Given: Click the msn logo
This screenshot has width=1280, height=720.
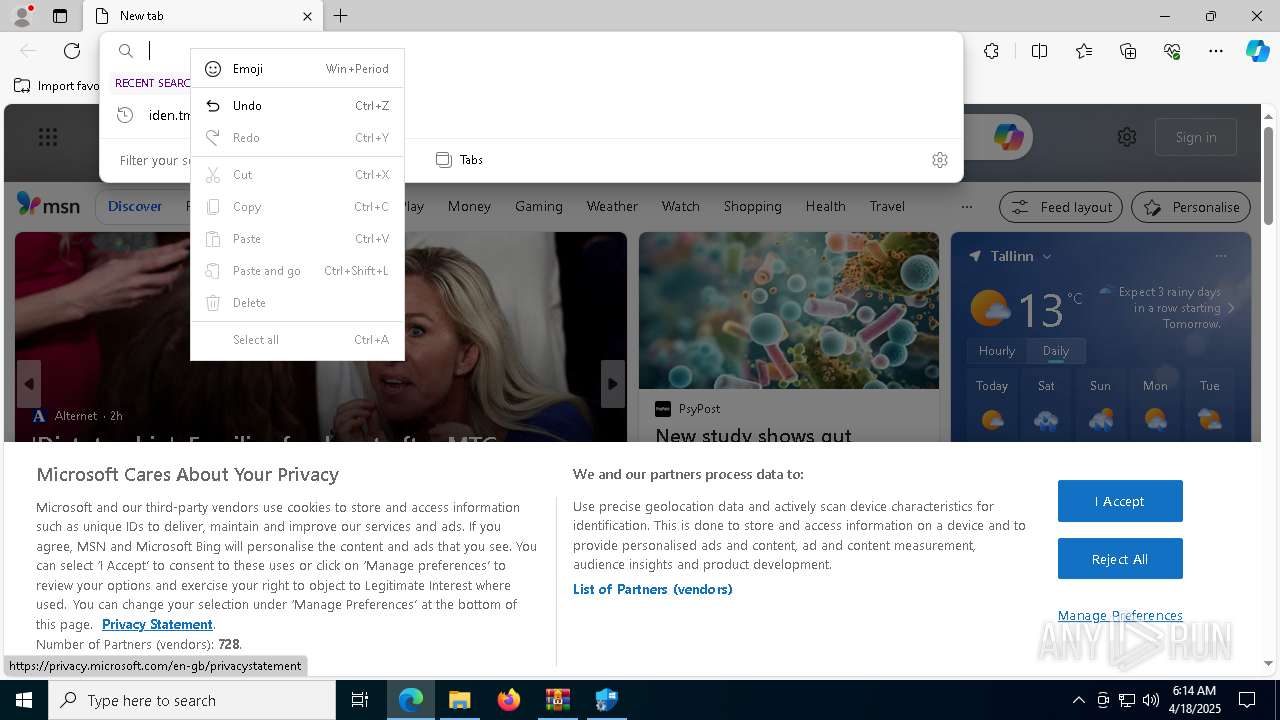Looking at the screenshot, I should (x=48, y=205).
